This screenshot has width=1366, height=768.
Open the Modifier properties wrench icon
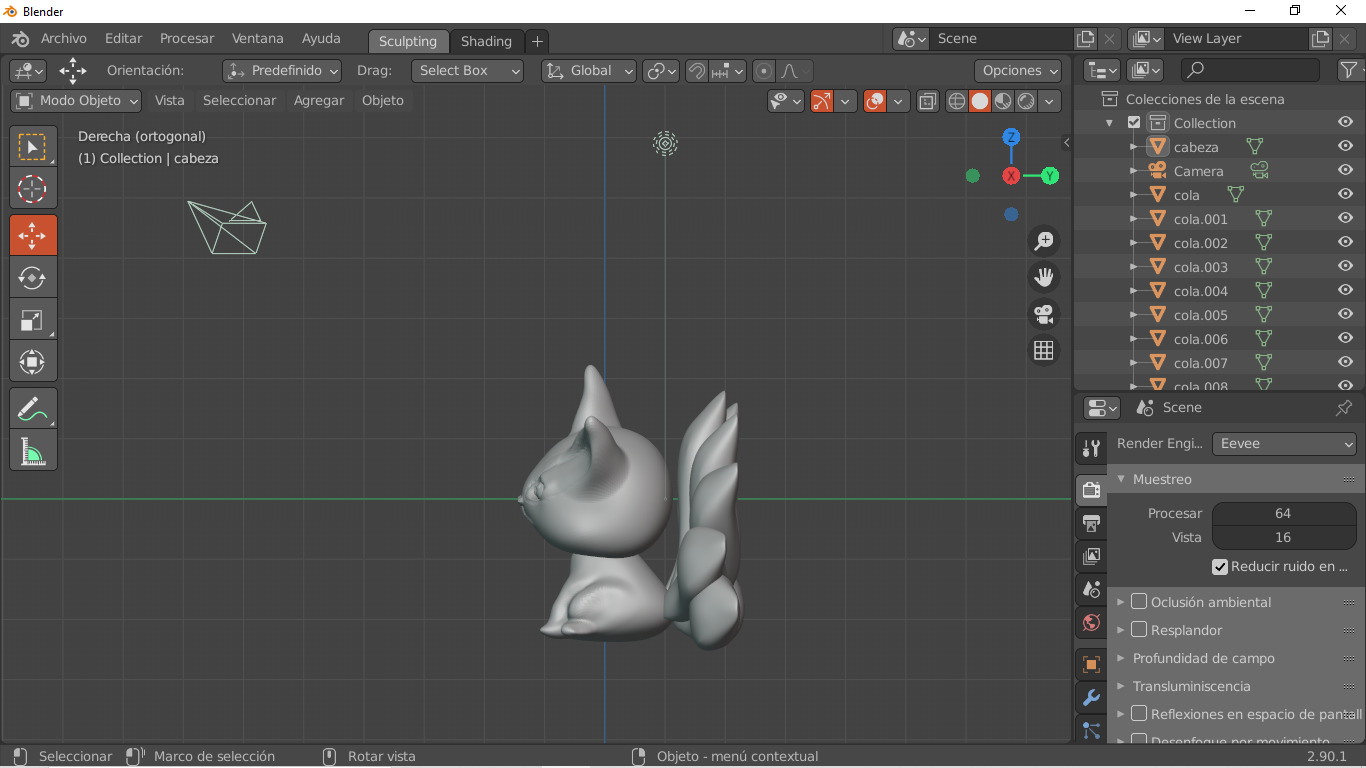pos(1091,698)
